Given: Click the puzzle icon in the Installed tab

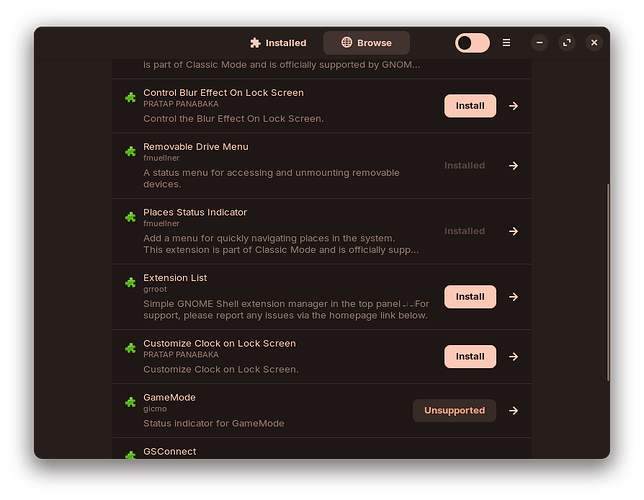Looking at the screenshot, I should pyautogui.click(x=255, y=43).
